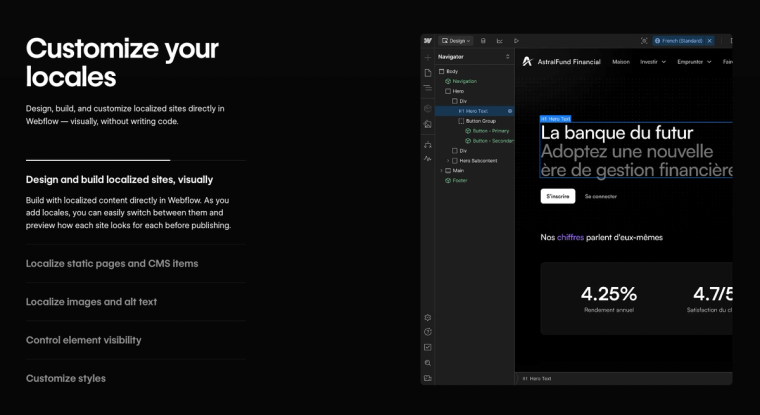
Task: Open the Settings gear icon
Action: coord(428,318)
